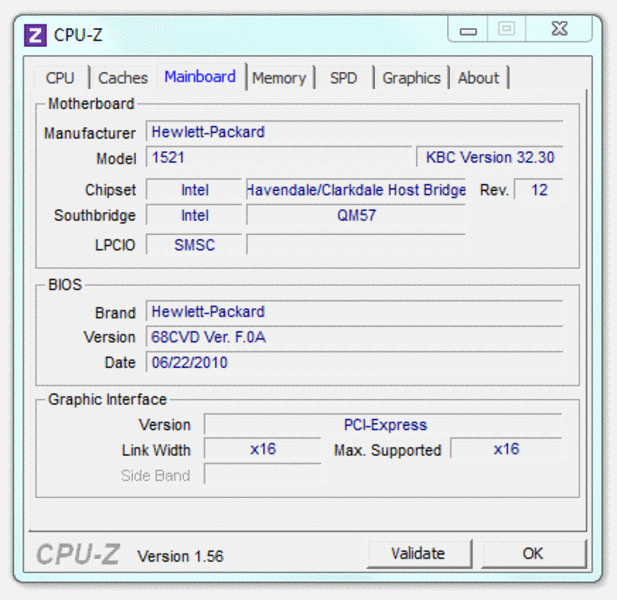Click the Chipset vendor field Intel
The width and height of the screenshot is (617, 600).
(x=194, y=190)
